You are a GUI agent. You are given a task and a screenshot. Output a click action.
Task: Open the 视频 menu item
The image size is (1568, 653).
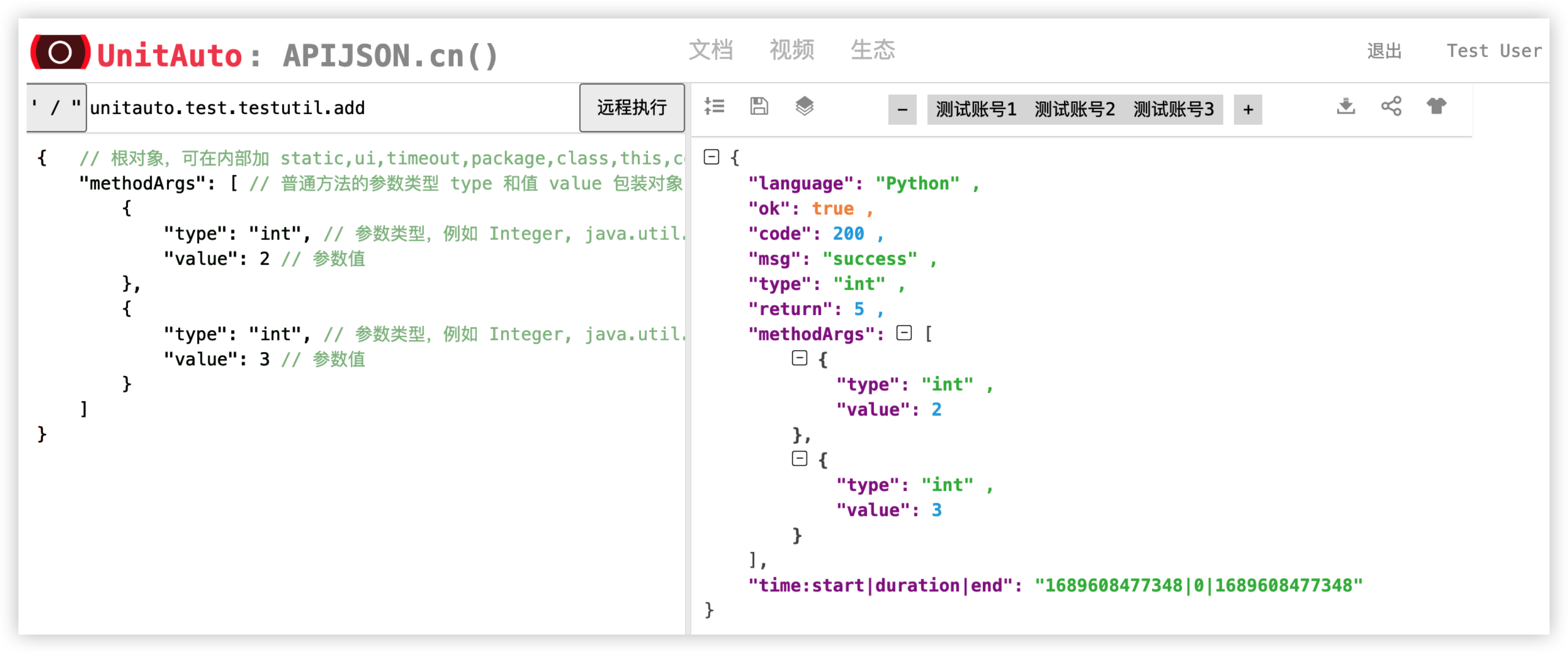pos(793,51)
